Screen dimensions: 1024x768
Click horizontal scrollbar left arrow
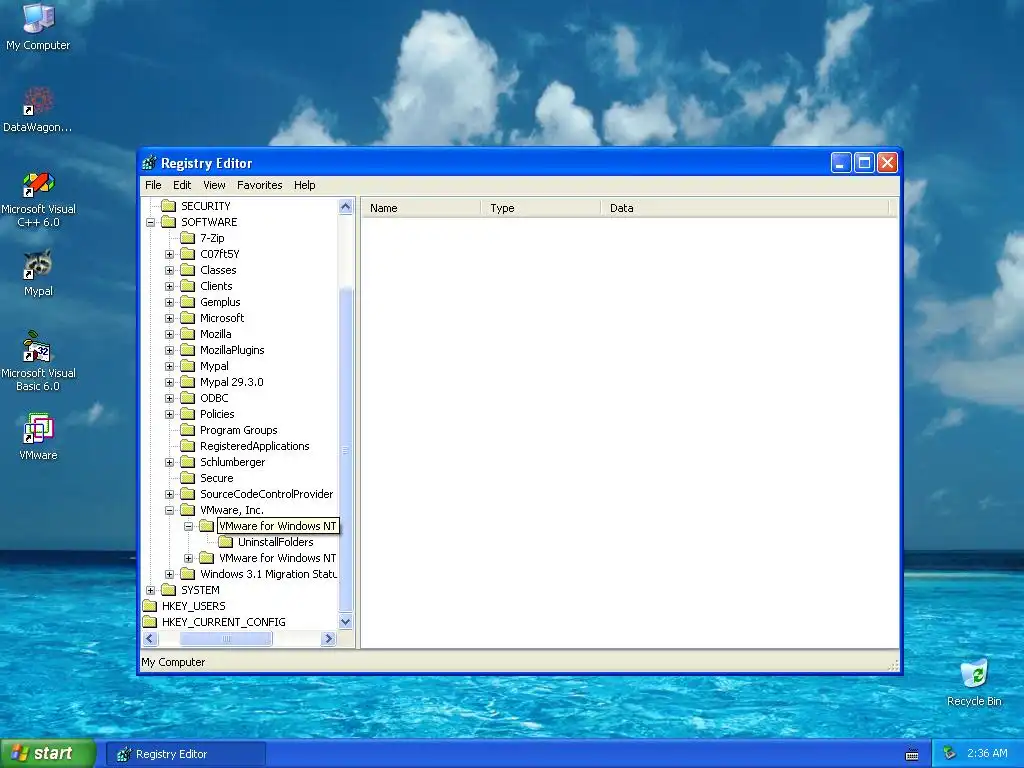(x=150, y=639)
